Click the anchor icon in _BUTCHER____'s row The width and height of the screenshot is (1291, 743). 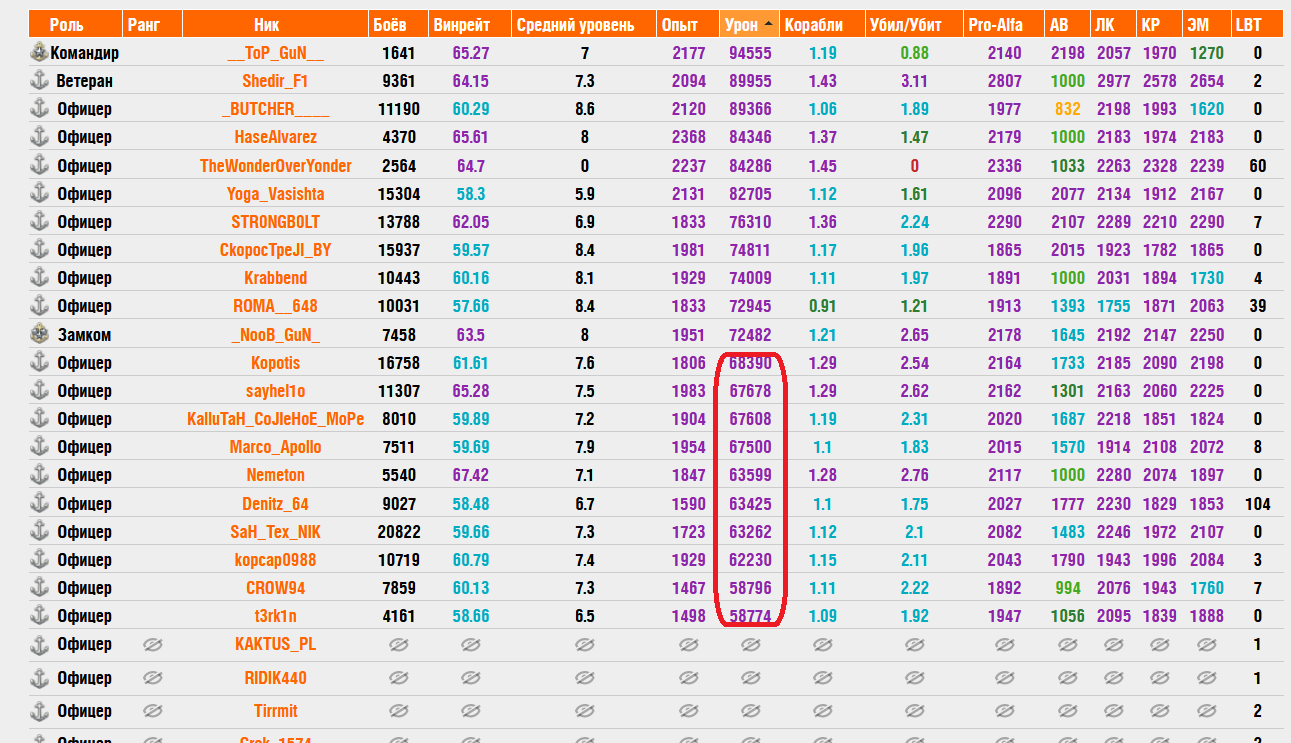point(40,109)
